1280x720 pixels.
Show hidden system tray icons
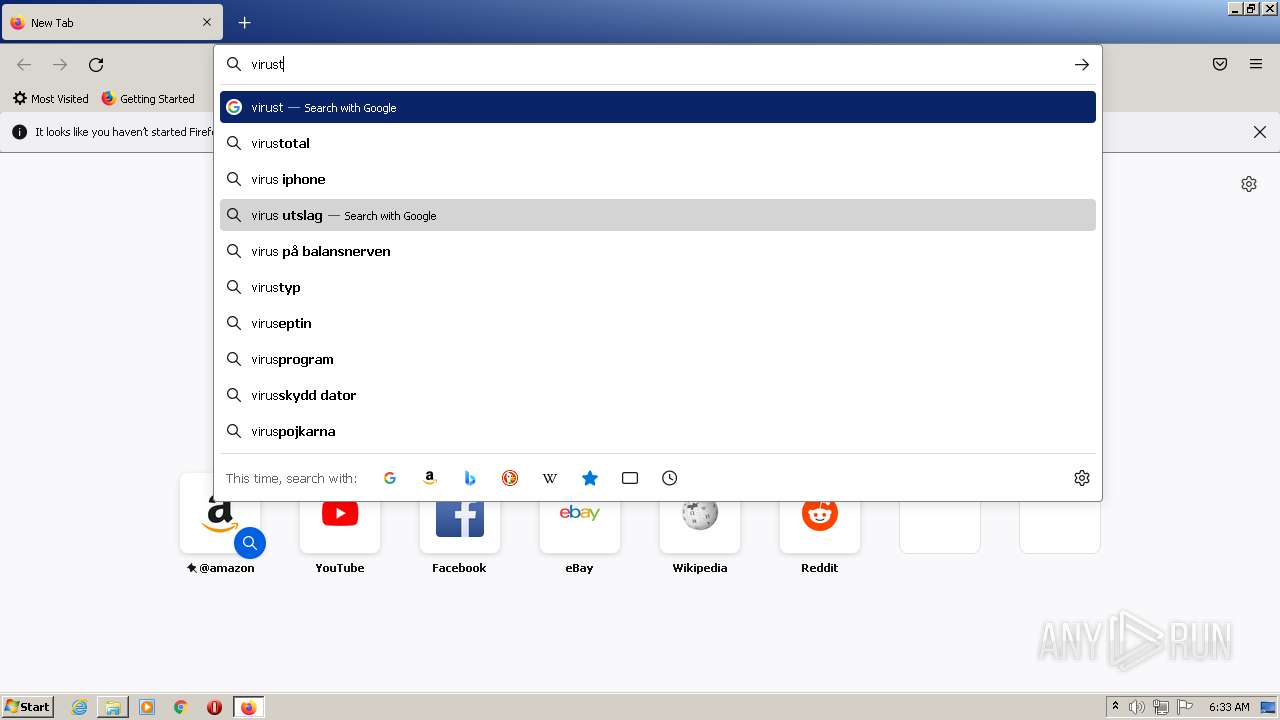(x=1115, y=707)
